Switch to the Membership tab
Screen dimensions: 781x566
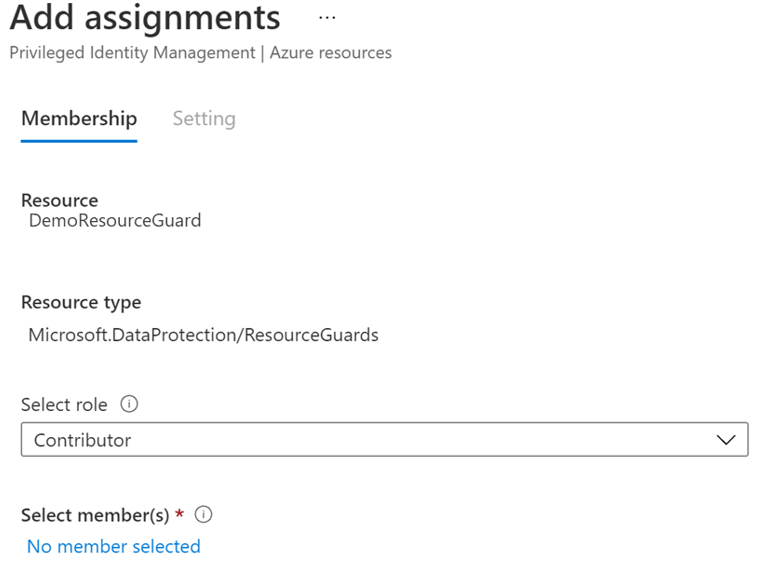pyautogui.click(x=79, y=119)
